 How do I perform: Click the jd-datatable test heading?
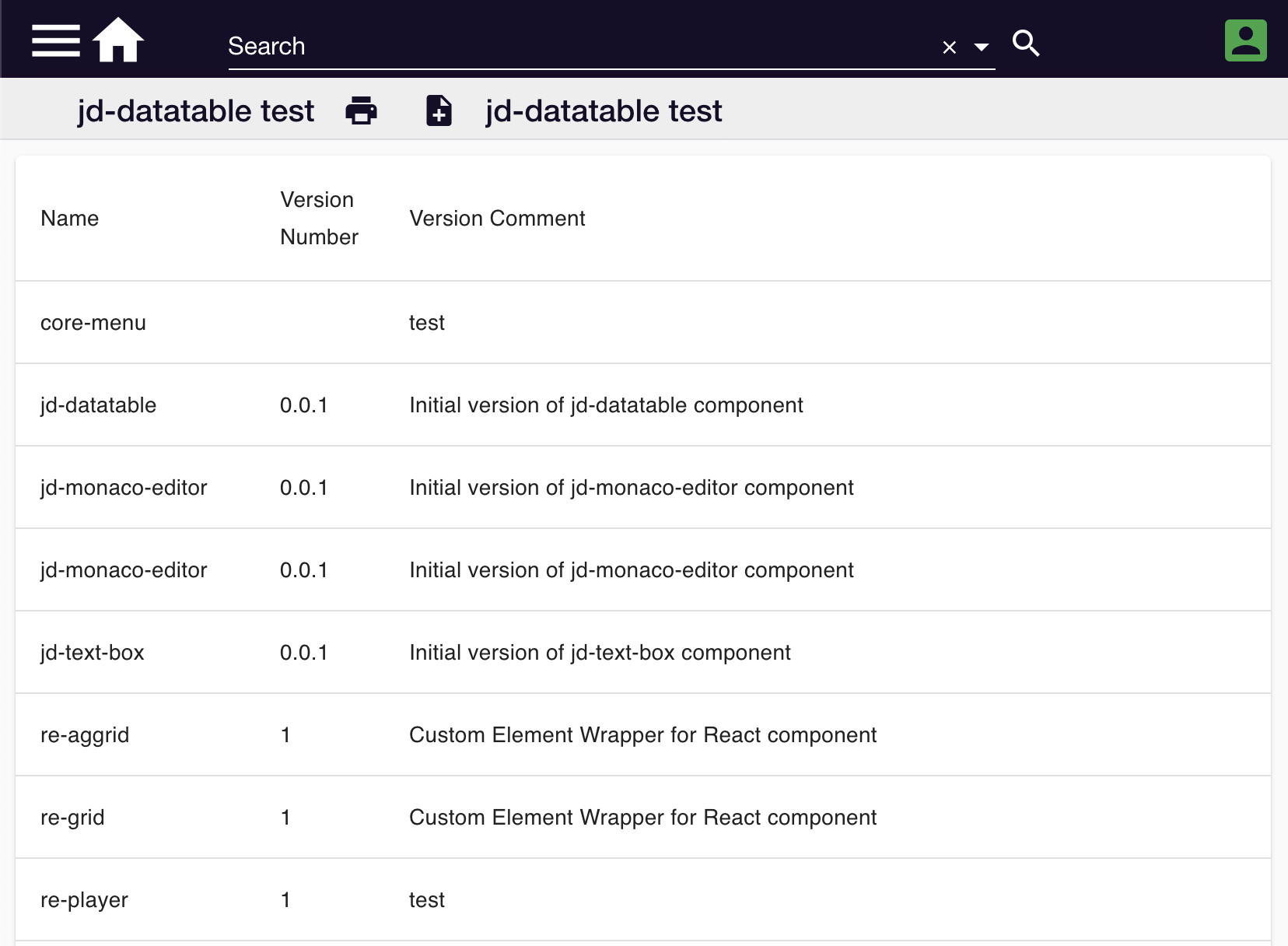coord(195,110)
